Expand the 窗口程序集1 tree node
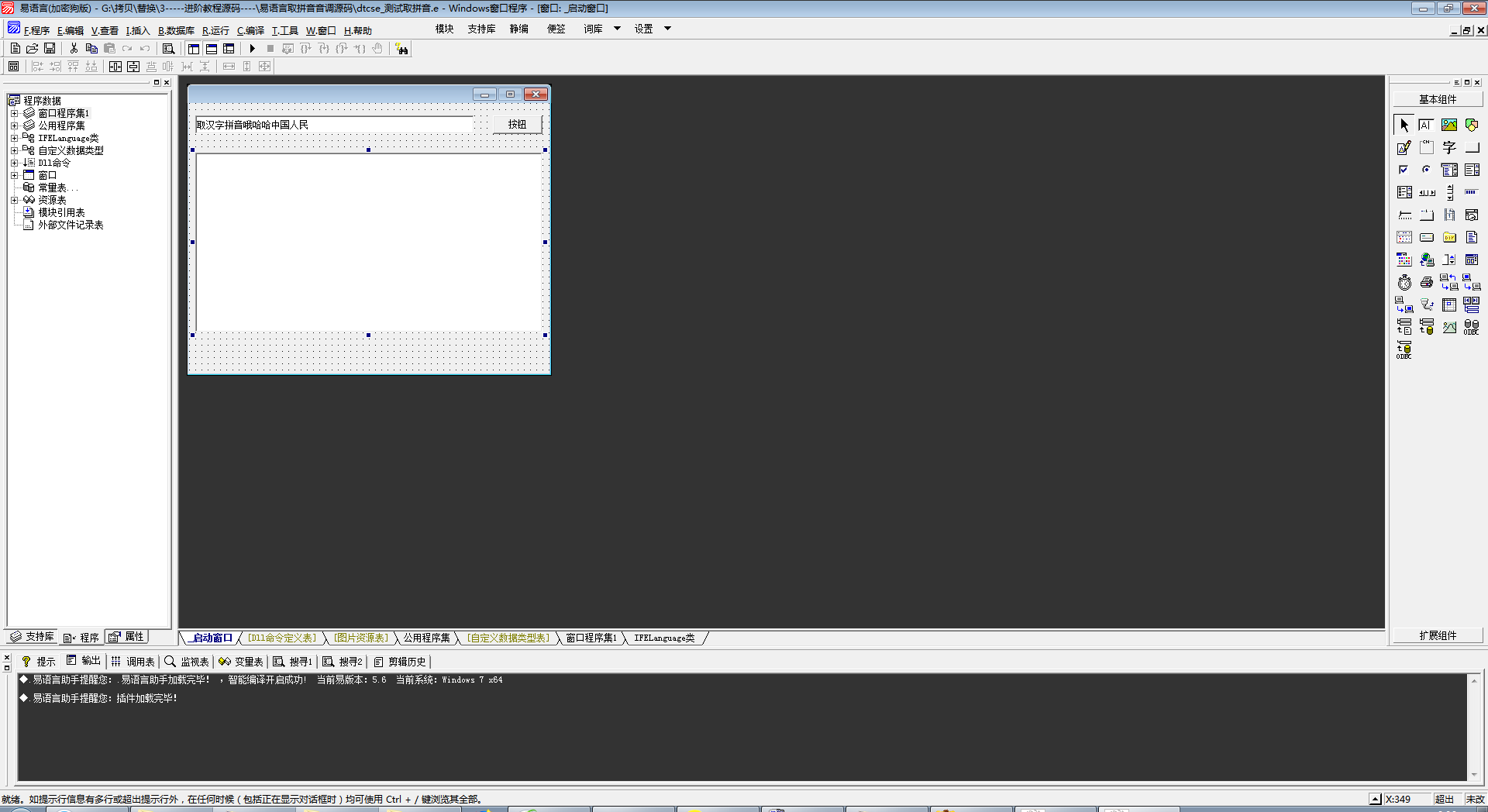This screenshot has height=812, width=1488. pyautogui.click(x=14, y=113)
